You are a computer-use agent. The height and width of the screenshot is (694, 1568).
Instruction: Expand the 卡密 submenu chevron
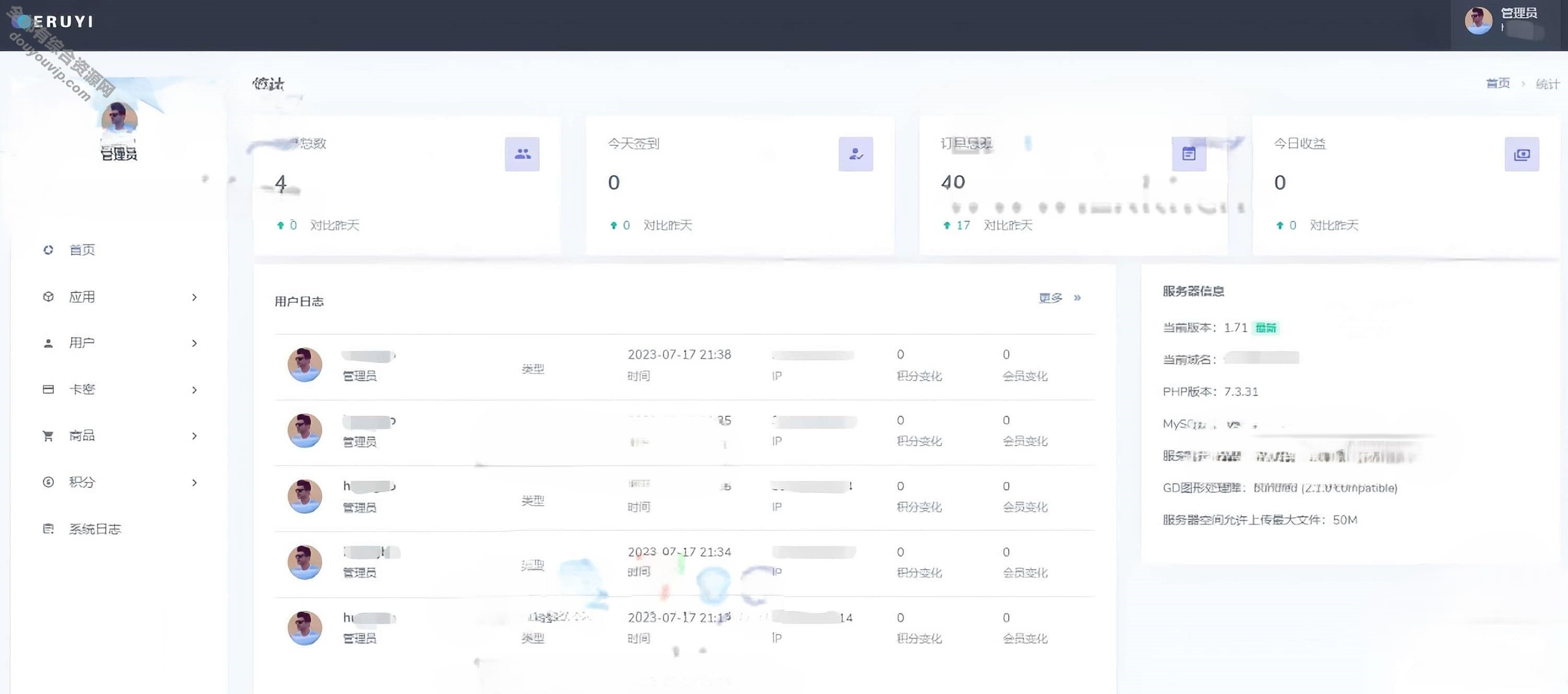tap(194, 390)
